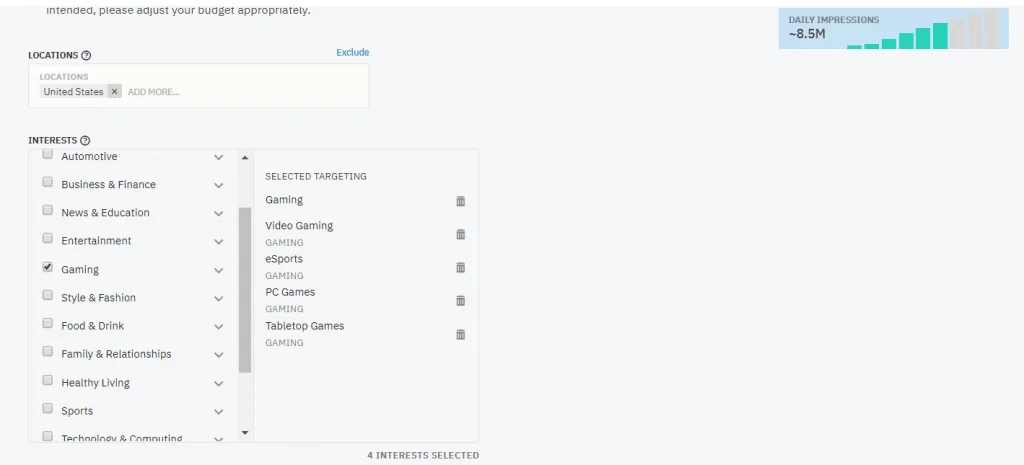Image resolution: width=1024 pixels, height=465 pixels.
Task: Check the Food & Drink checkbox
Action: click(x=48, y=323)
